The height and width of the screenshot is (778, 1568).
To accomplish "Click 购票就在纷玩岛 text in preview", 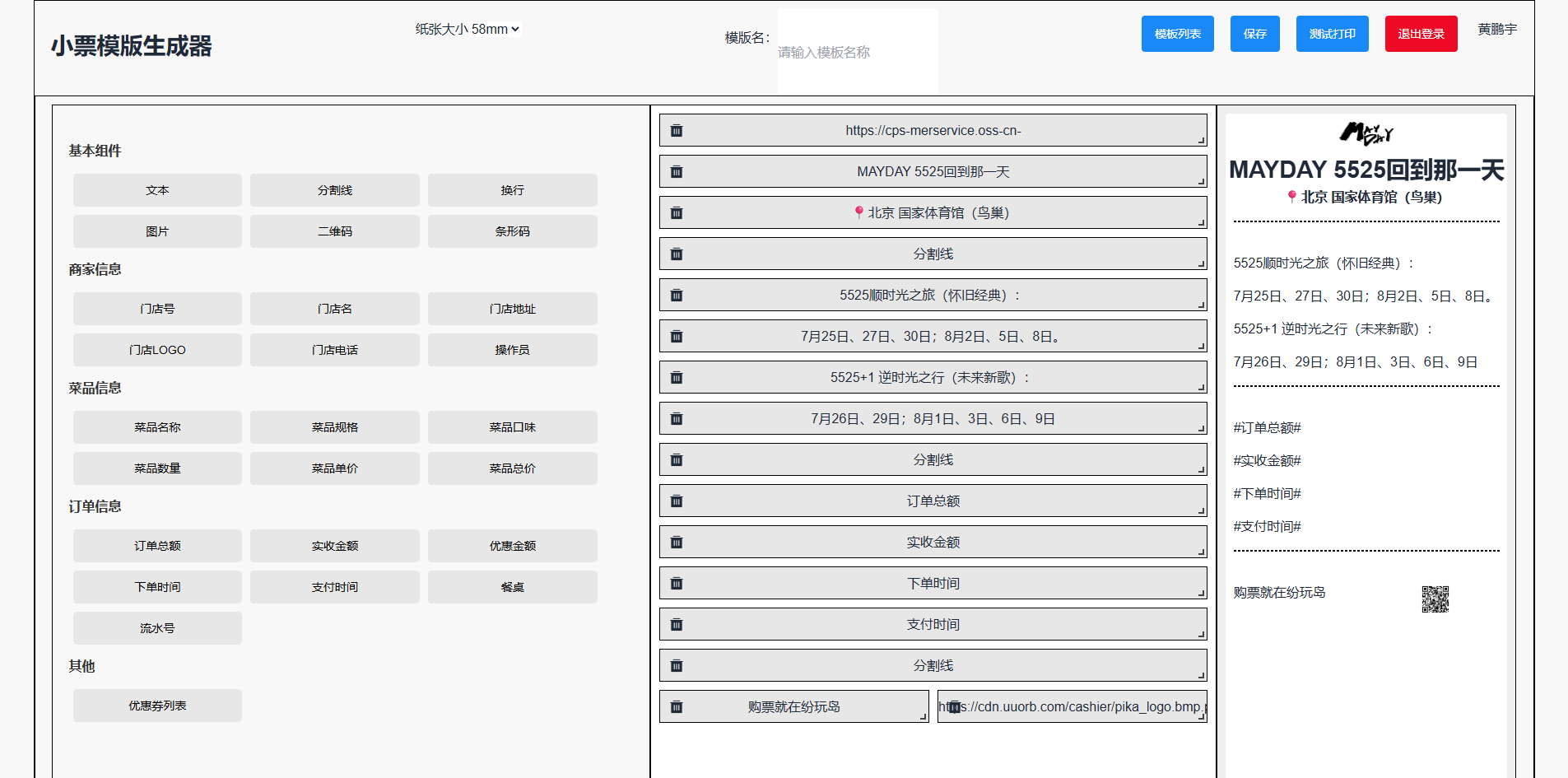I will pyautogui.click(x=1279, y=592).
